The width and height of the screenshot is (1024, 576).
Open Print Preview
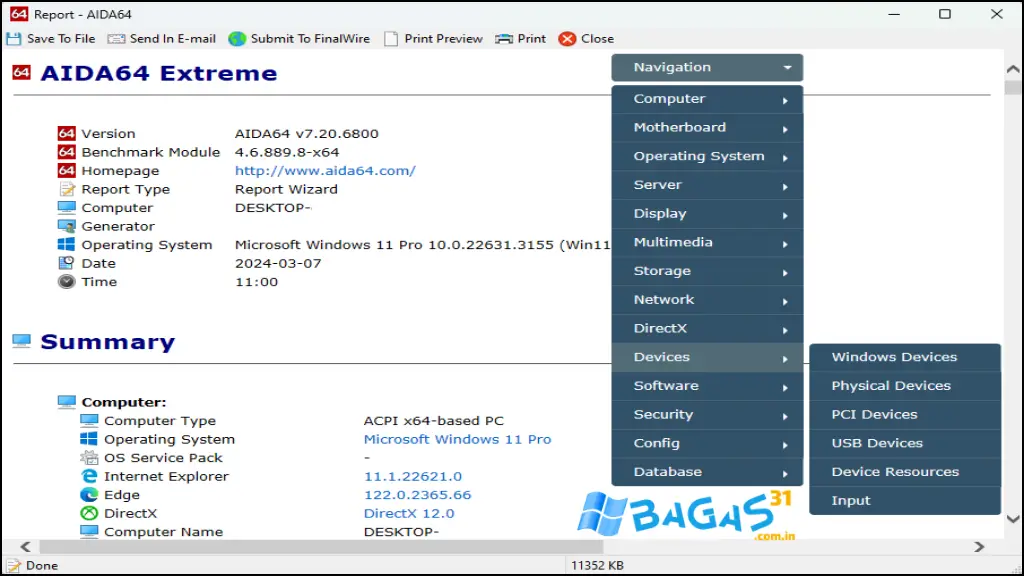coord(433,38)
